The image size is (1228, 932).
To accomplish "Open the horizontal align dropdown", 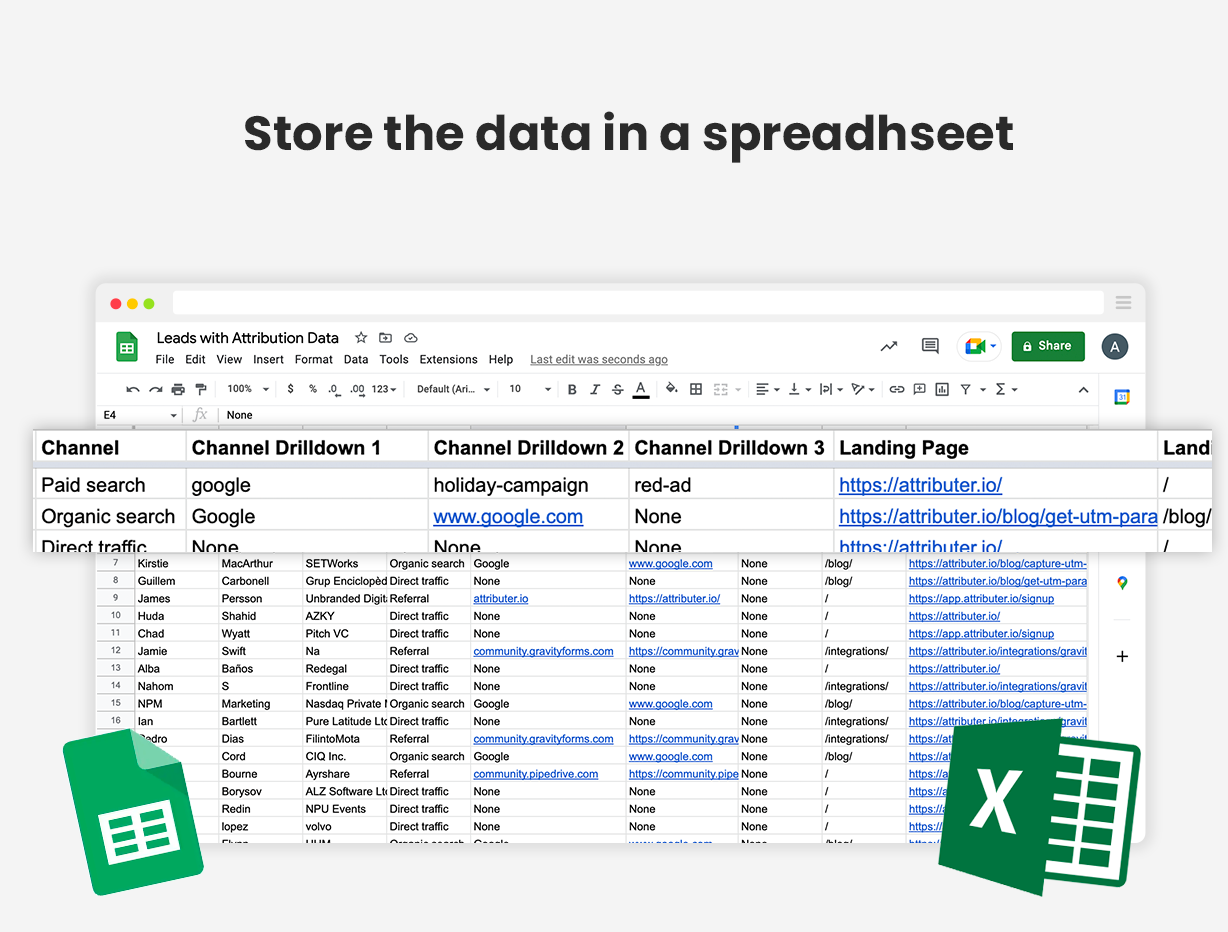I will (x=768, y=389).
